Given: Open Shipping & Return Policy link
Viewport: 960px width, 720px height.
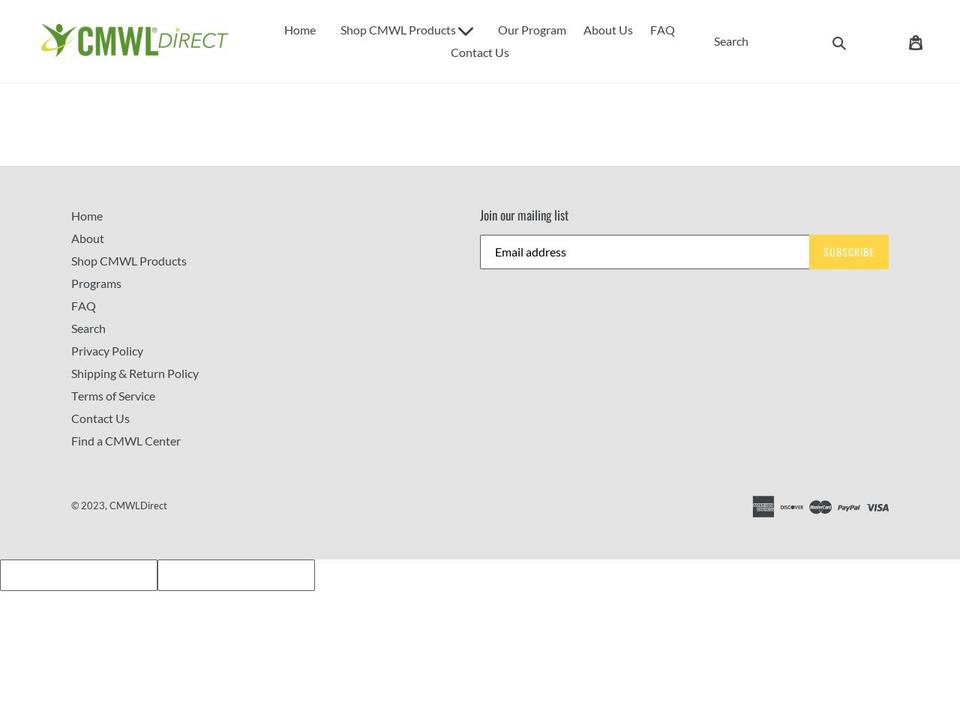Looking at the screenshot, I should pyautogui.click(x=135, y=374).
